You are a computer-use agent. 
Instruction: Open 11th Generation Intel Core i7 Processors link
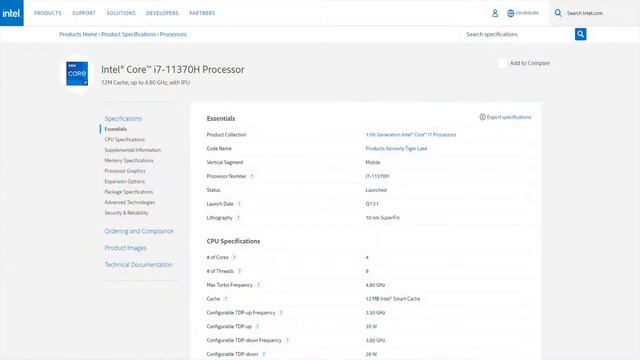pos(411,135)
